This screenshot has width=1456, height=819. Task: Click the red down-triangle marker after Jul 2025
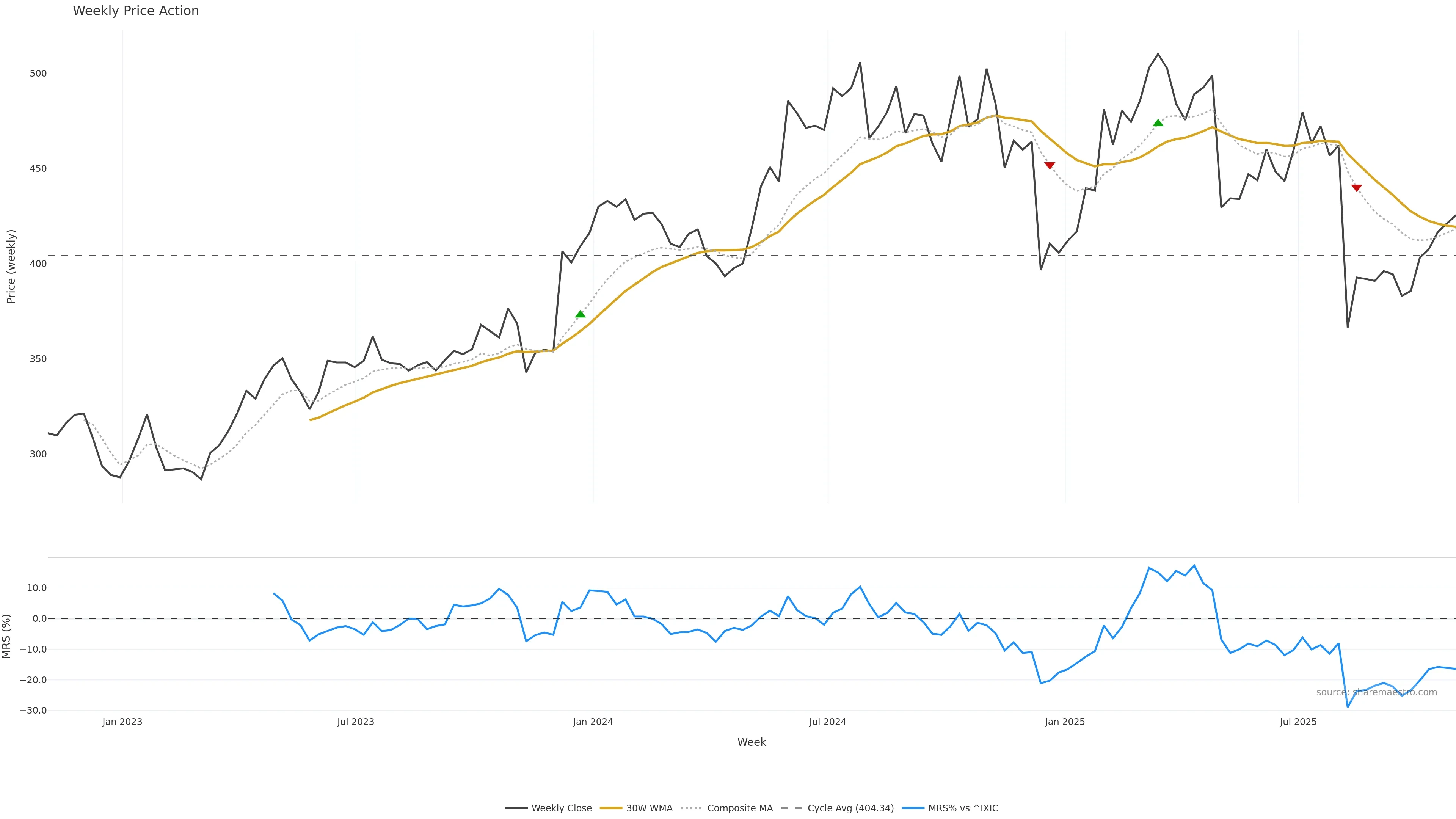(1357, 188)
